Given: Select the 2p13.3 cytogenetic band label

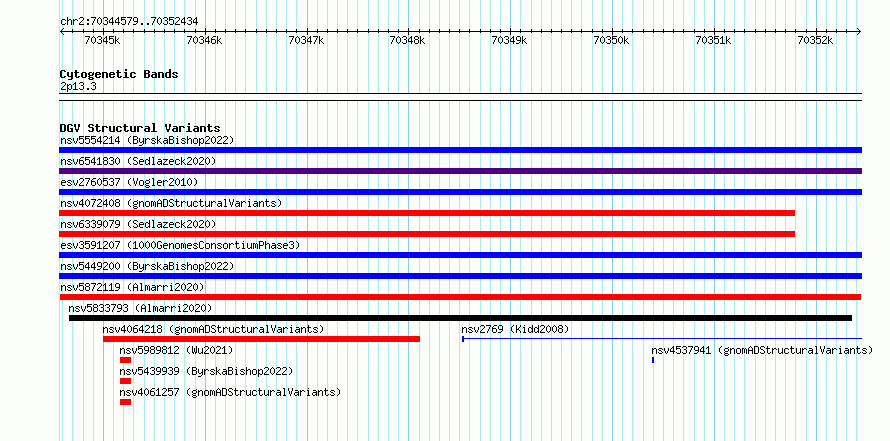Looking at the screenshot, I should coord(78,86).
